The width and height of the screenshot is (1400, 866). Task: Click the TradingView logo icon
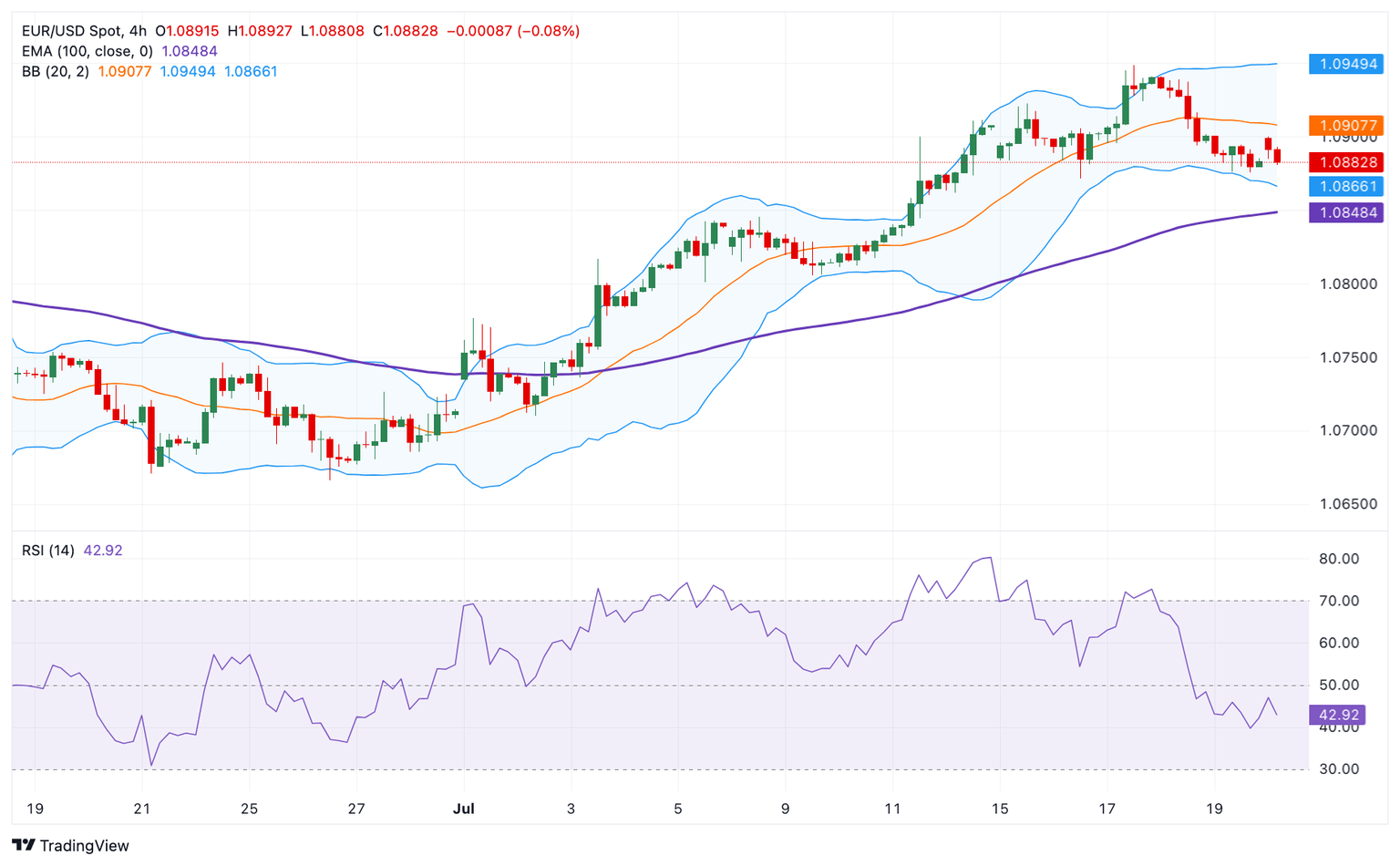pyautogui.click(x=24, y=845)
